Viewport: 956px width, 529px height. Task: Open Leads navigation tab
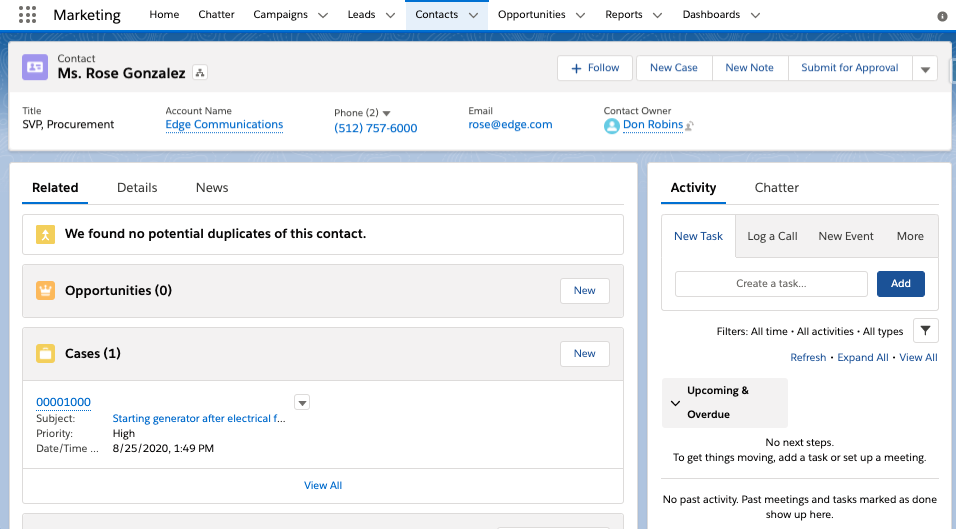[x=362, y=15]
